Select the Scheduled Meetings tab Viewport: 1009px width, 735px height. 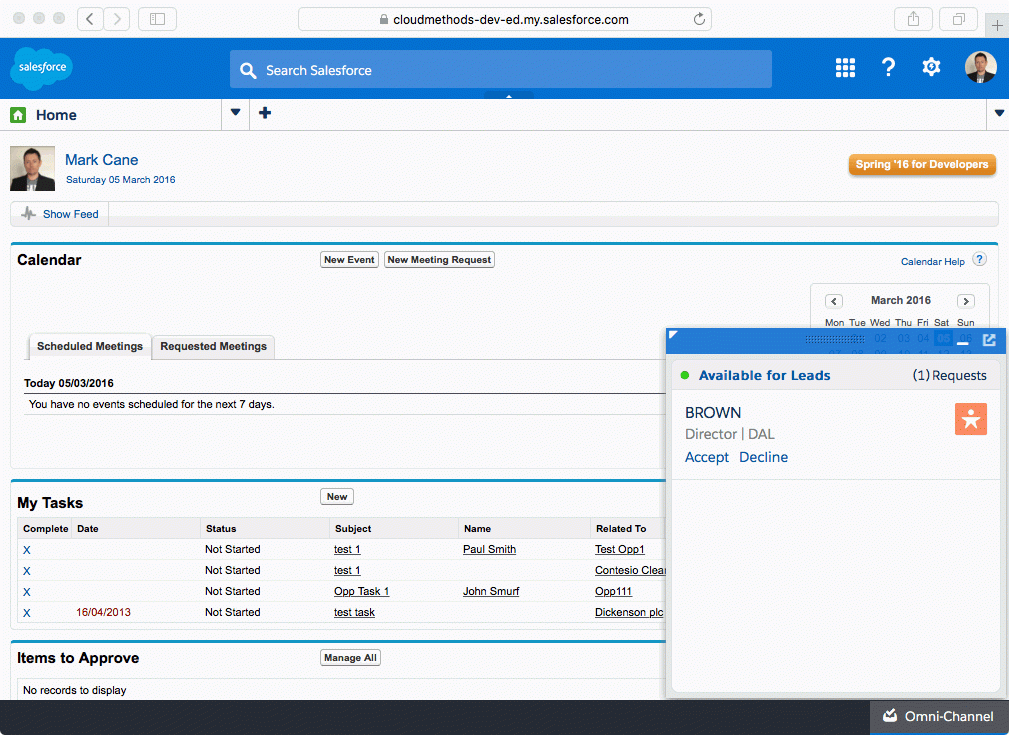90,346
